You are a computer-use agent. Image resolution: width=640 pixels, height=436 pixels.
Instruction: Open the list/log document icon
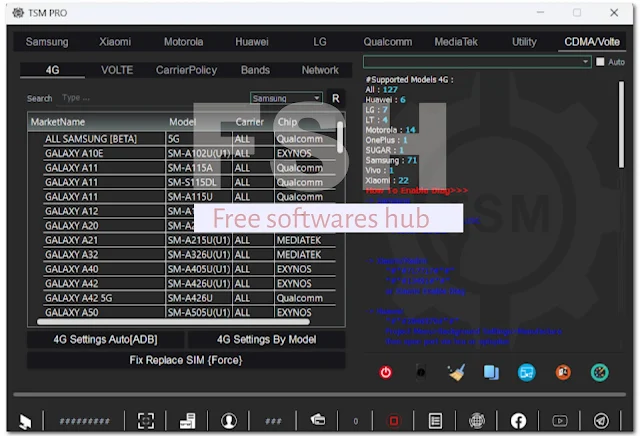tap(435, 420)
